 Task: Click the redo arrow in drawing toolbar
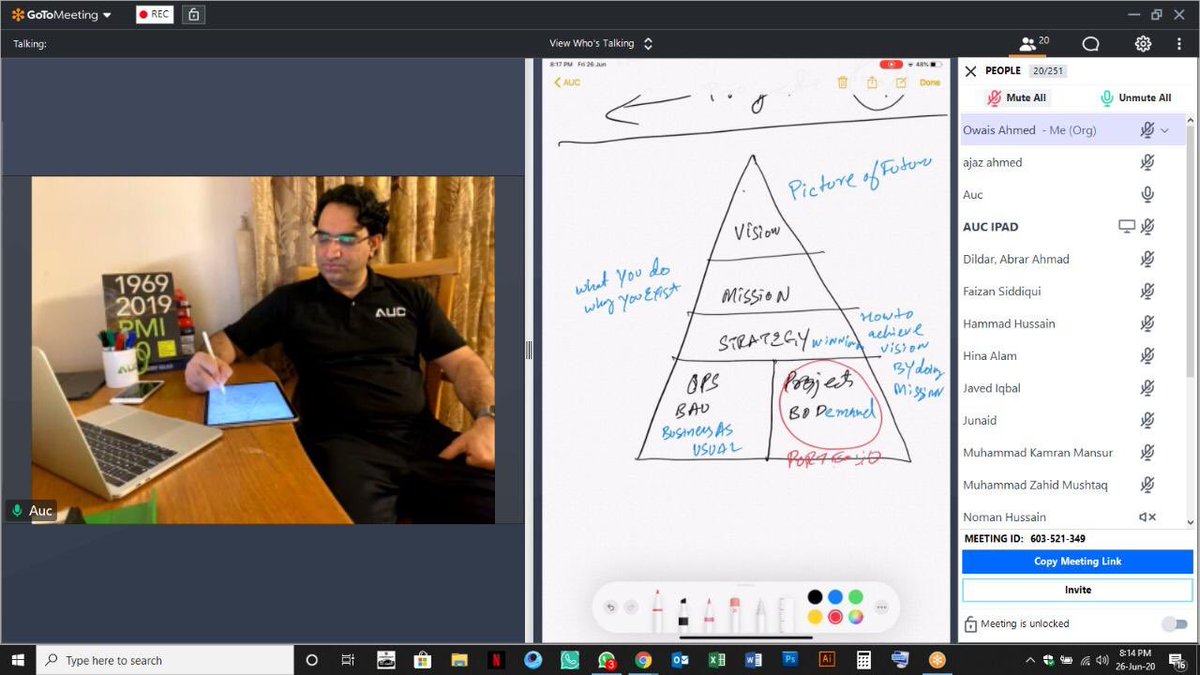[630, 607]
